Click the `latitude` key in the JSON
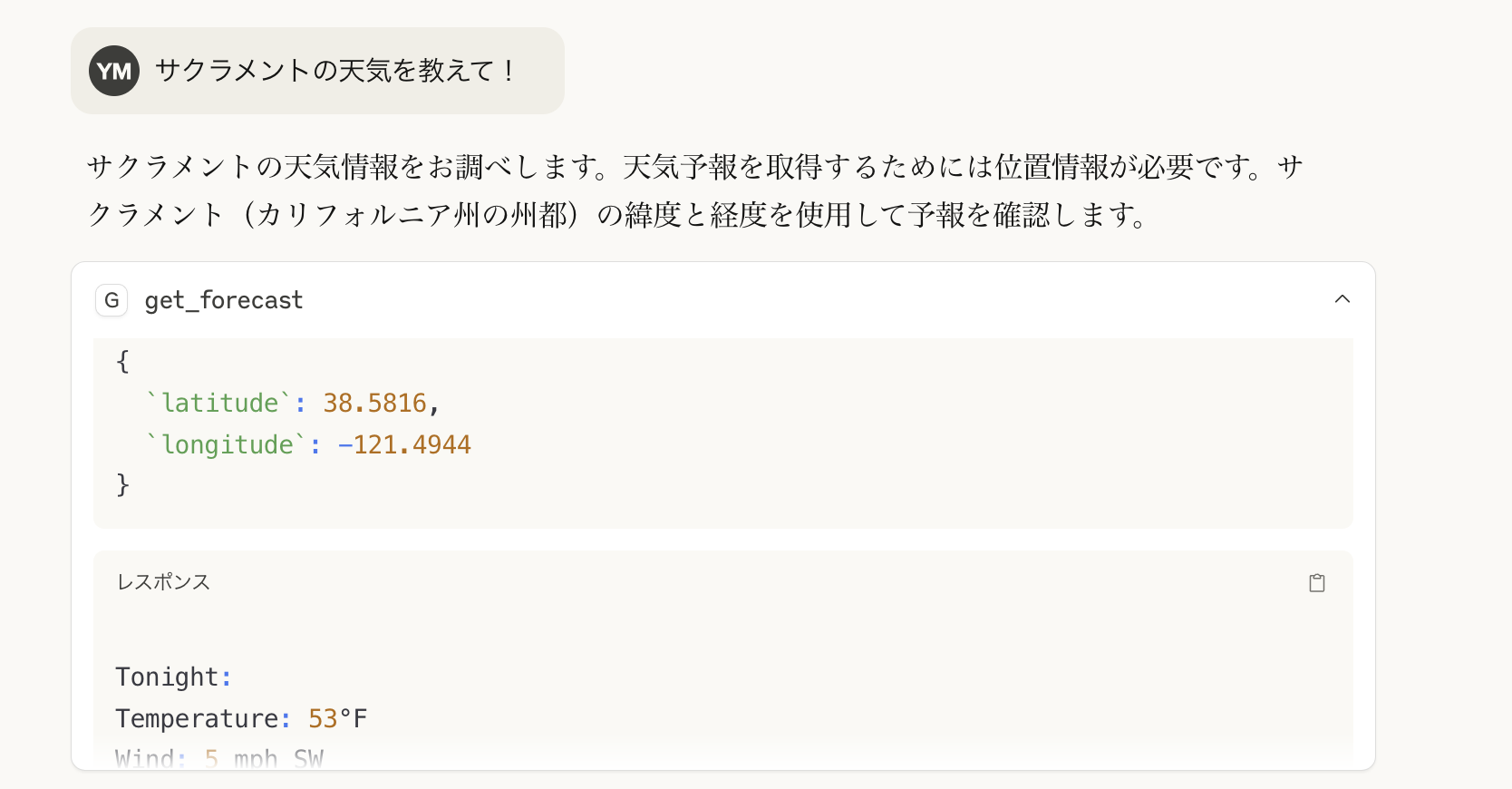This screenshot has height=789, width=1512. point(219,403)
